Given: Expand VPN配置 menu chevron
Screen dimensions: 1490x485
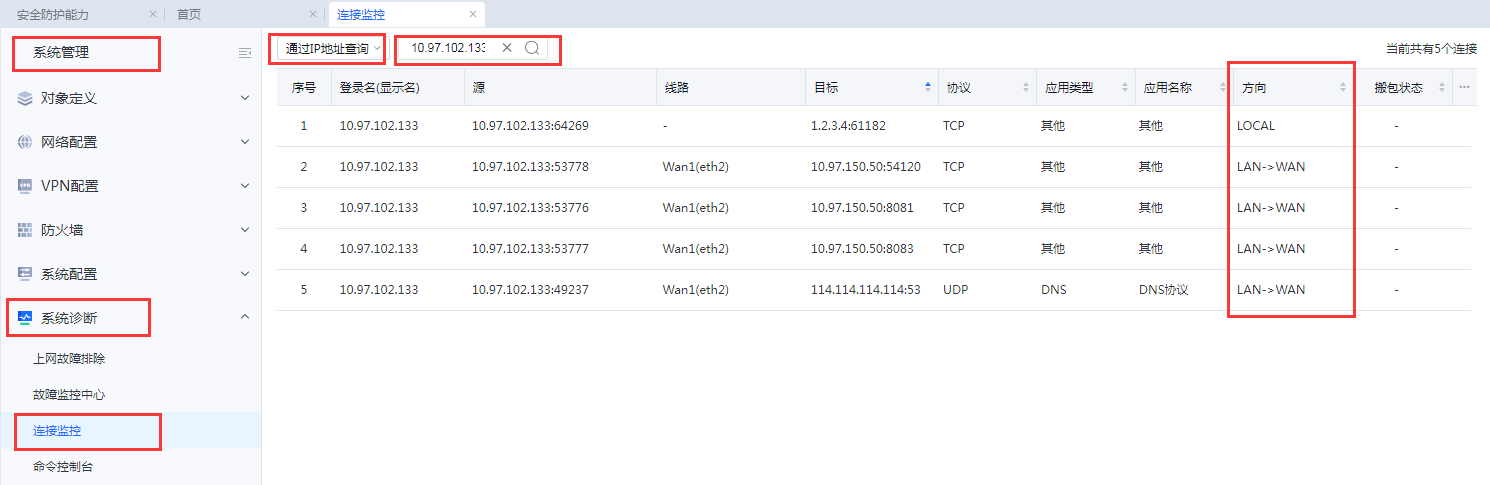Looking at the screenshot, I should [x=245, y=186].
